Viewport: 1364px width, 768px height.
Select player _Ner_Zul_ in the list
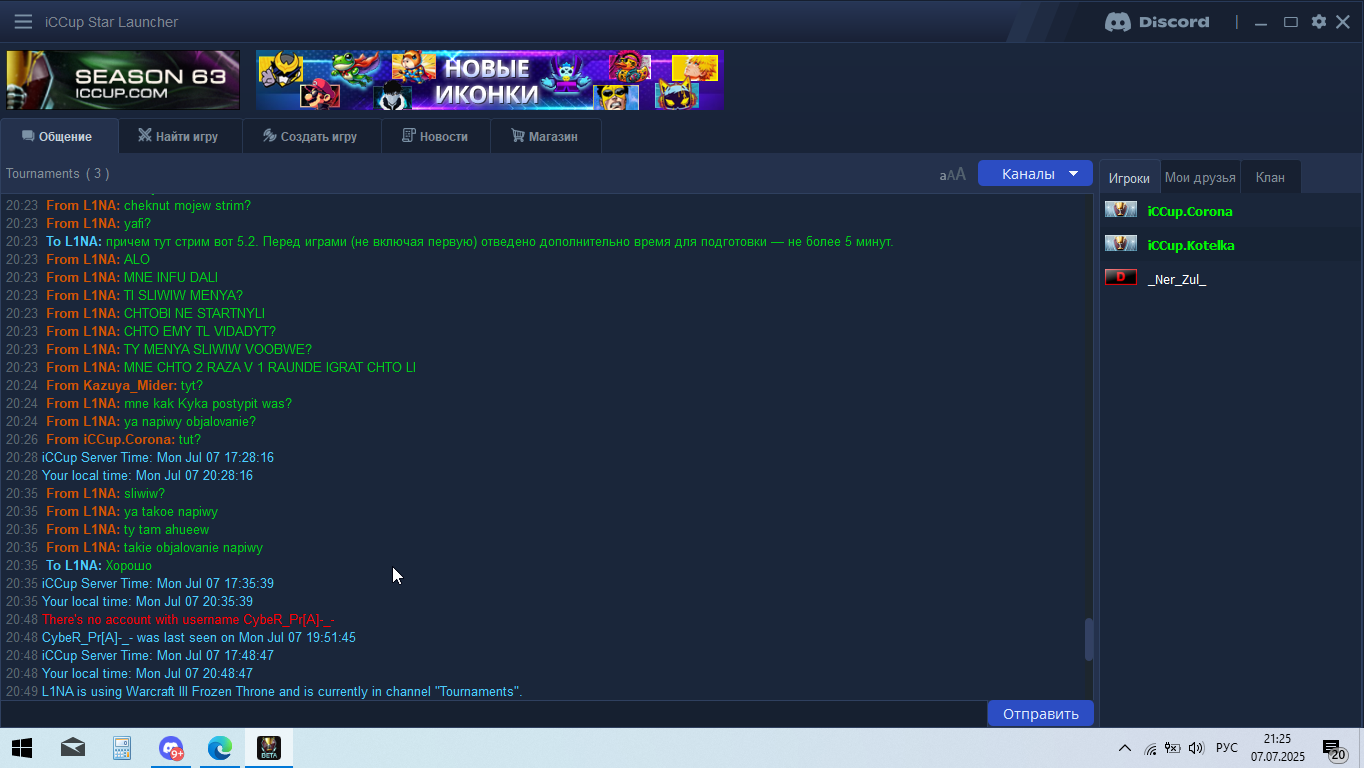pyautogui.click(x=1177, y=279)
